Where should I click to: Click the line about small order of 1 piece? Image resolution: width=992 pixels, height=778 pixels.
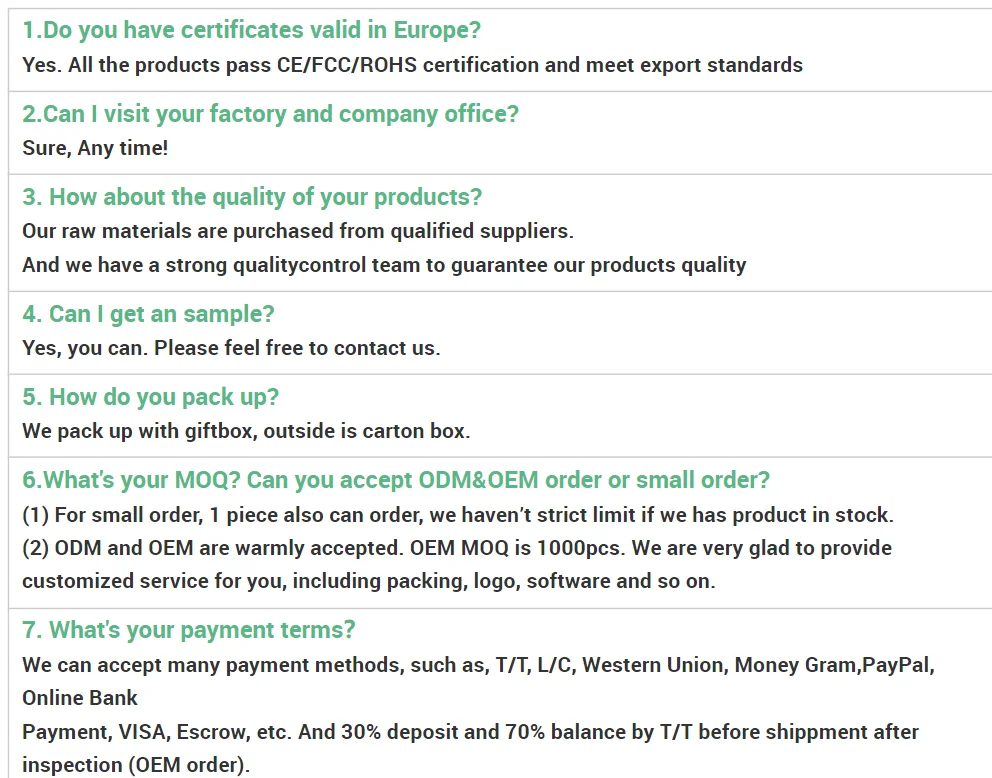coord(458,515)
